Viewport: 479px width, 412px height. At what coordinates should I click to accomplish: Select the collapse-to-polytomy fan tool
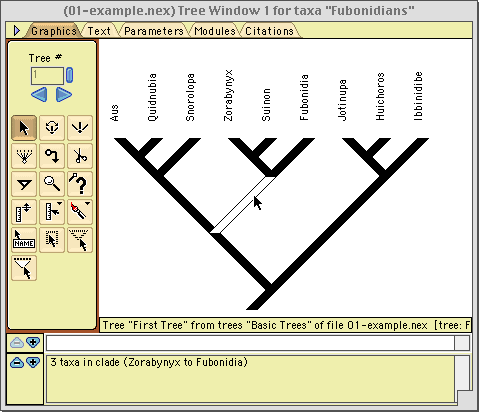click(24, 156)
